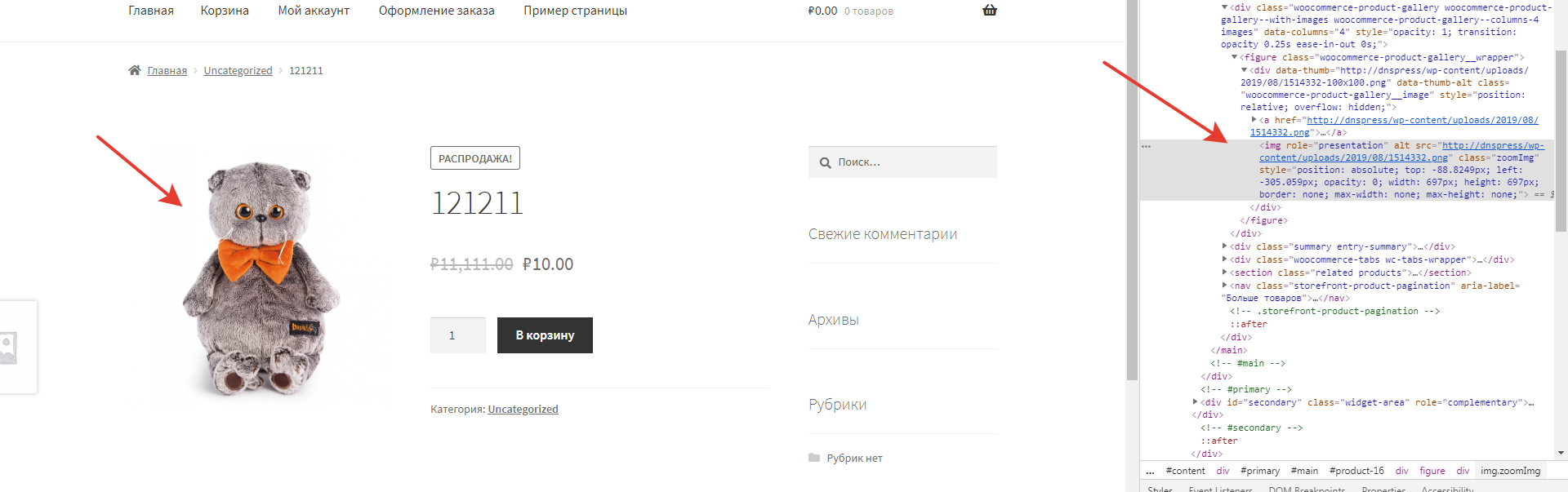Click the three dots beside highlighted img node
1568x492 pixels.
pyautogui.click(x=1146, y=146)
